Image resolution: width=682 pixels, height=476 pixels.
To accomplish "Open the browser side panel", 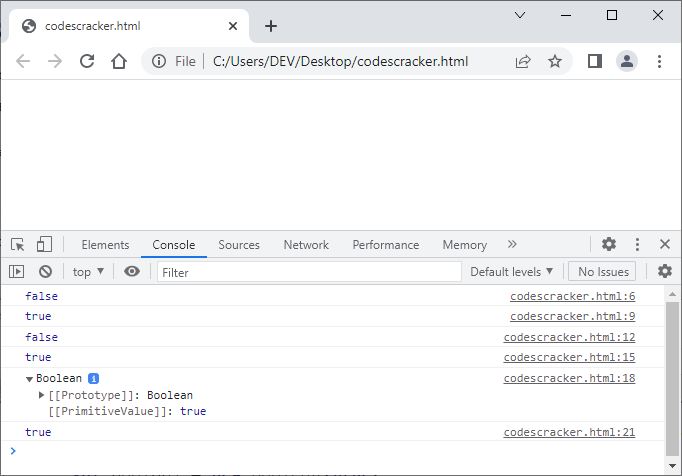I will click(x=595, y=61).
